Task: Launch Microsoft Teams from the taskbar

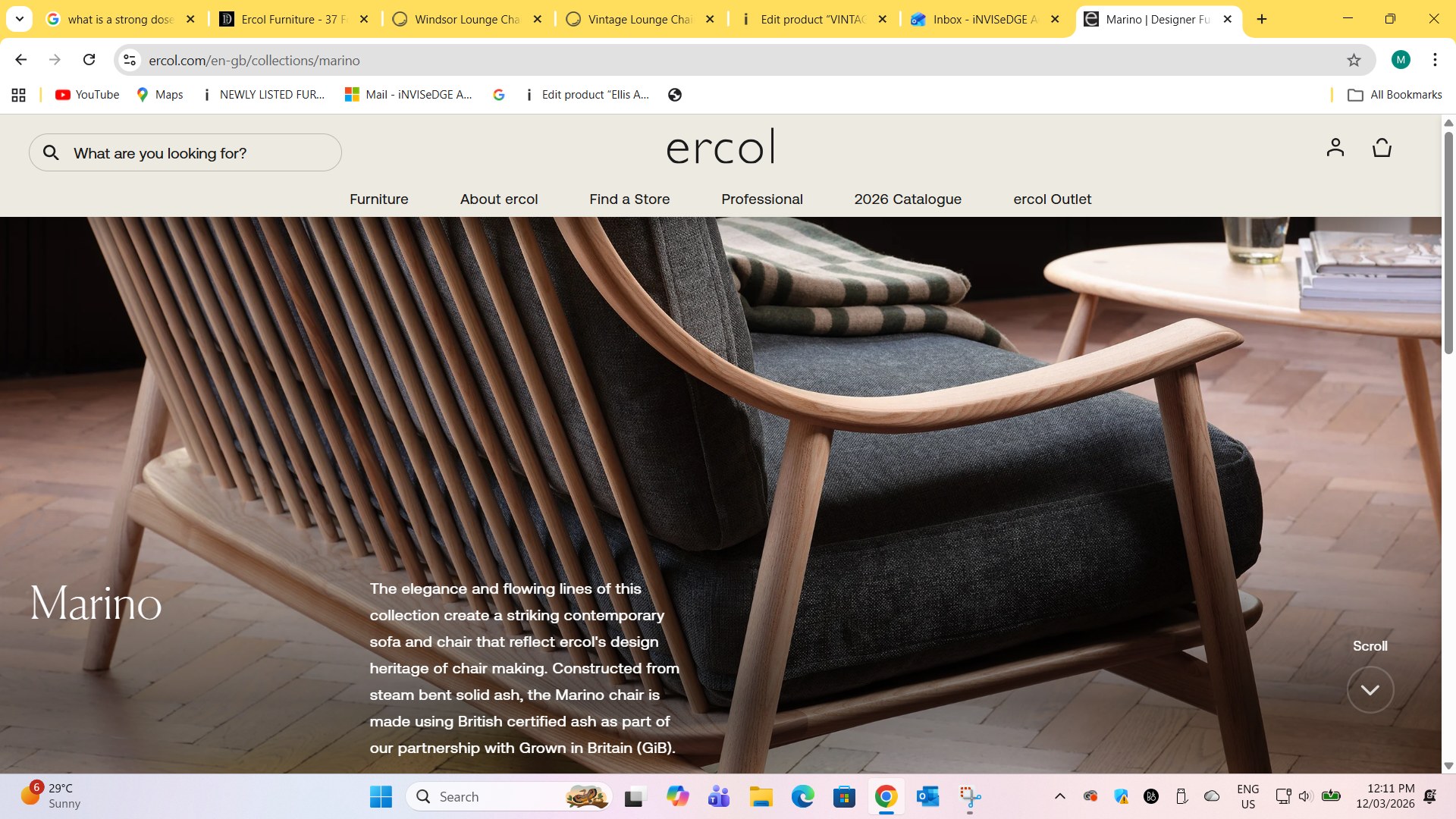Action: pyautogui.click(x=719, y=796)
